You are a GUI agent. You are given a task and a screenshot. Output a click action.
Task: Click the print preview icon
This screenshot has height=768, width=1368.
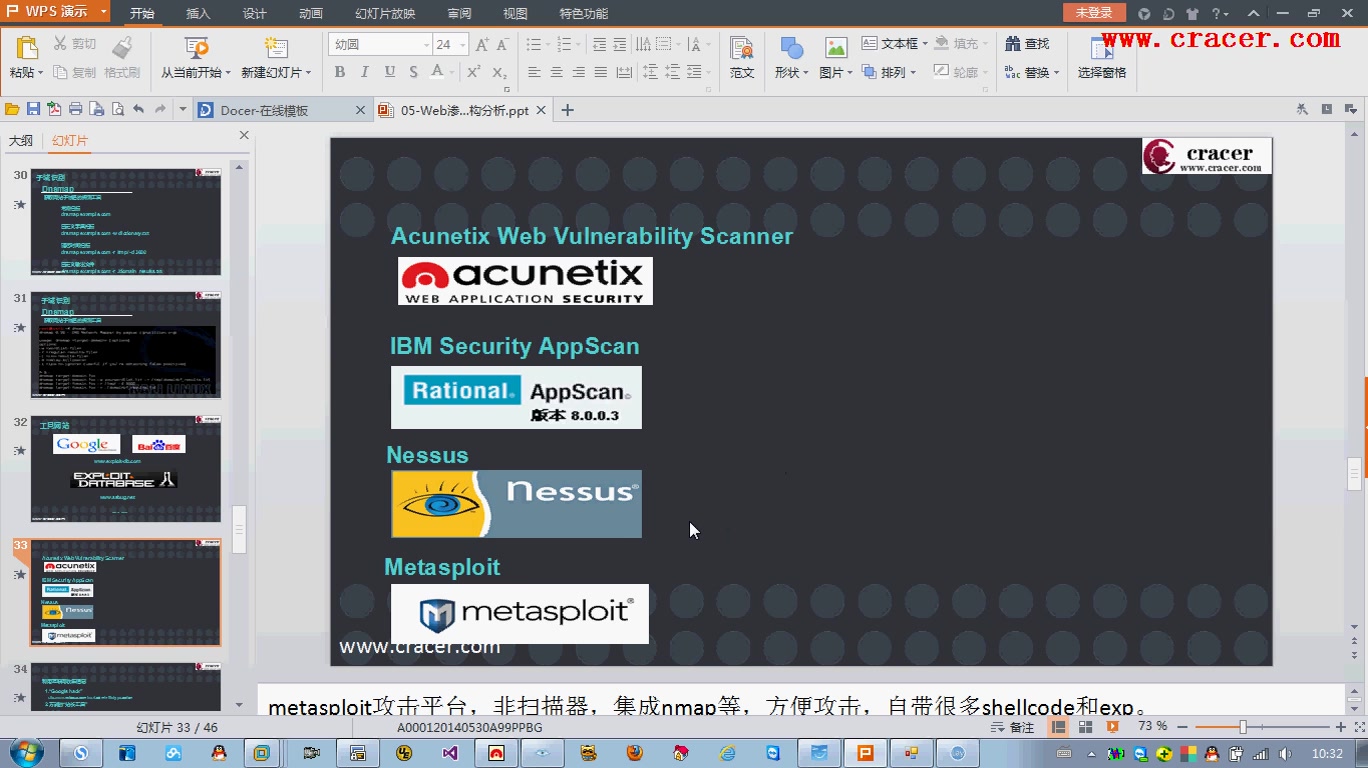(117, 110)
